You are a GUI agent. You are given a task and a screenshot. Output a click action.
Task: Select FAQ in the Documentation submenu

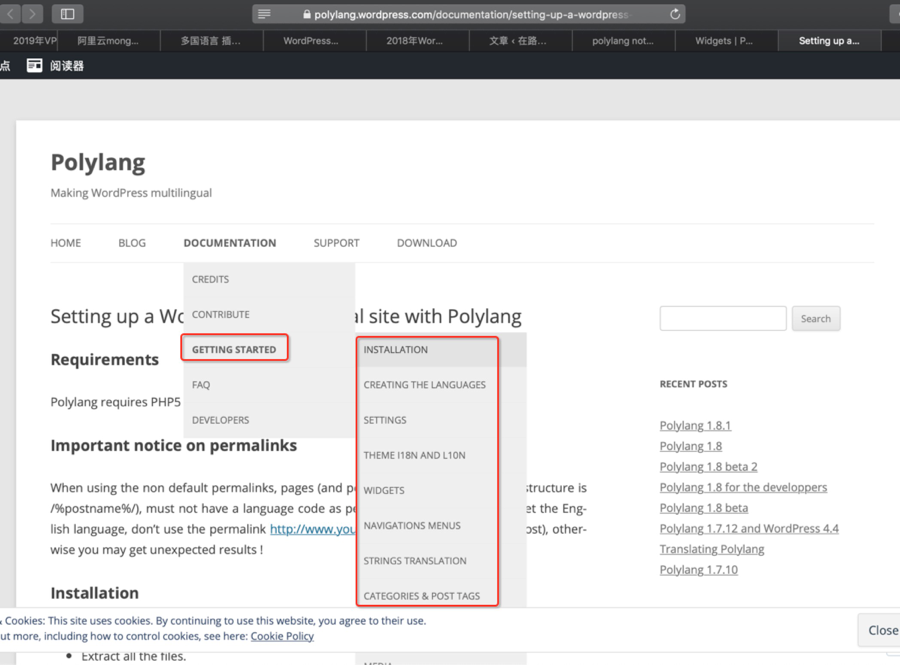[269, 384]
